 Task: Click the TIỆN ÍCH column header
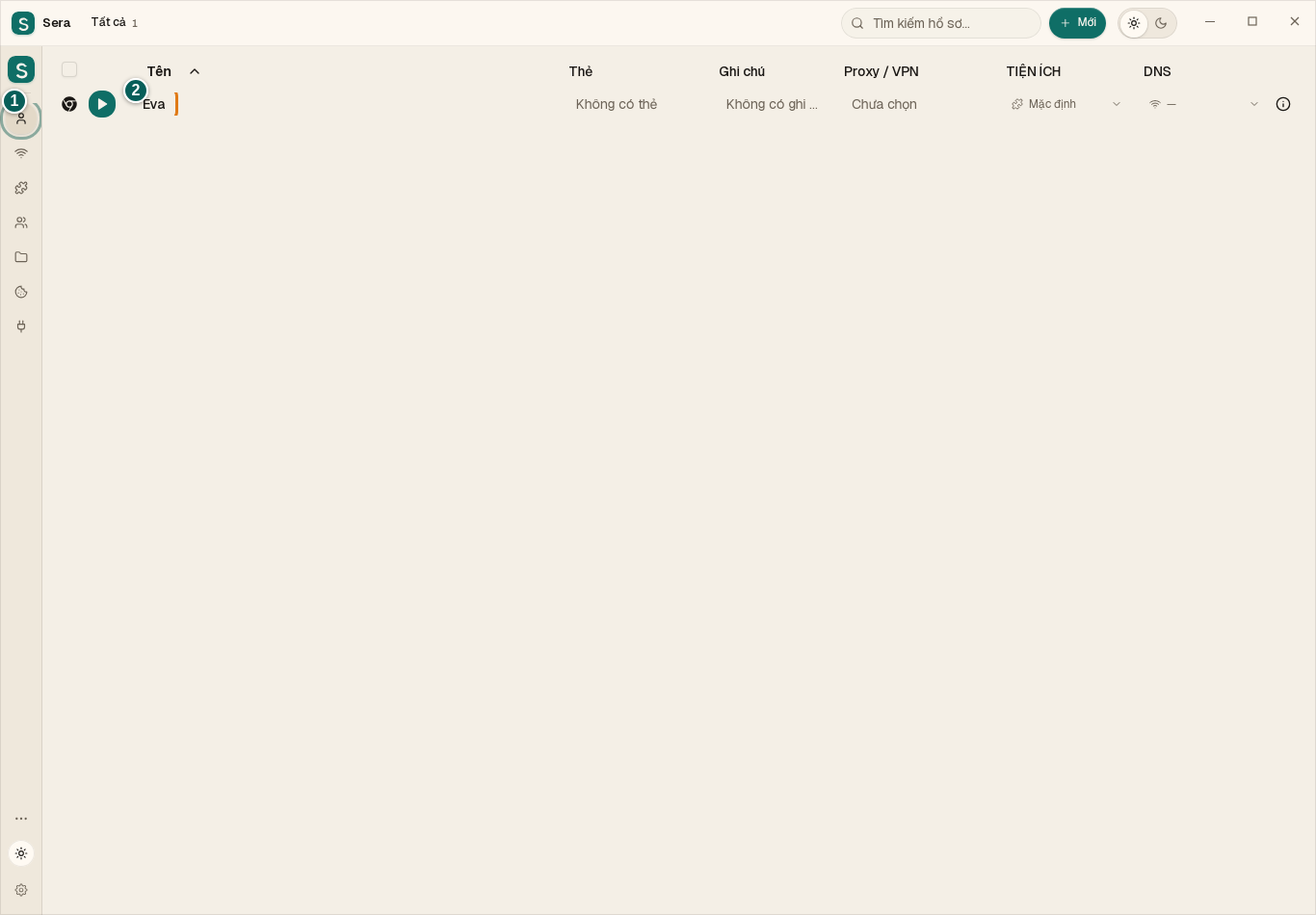tap(1034, 71)
